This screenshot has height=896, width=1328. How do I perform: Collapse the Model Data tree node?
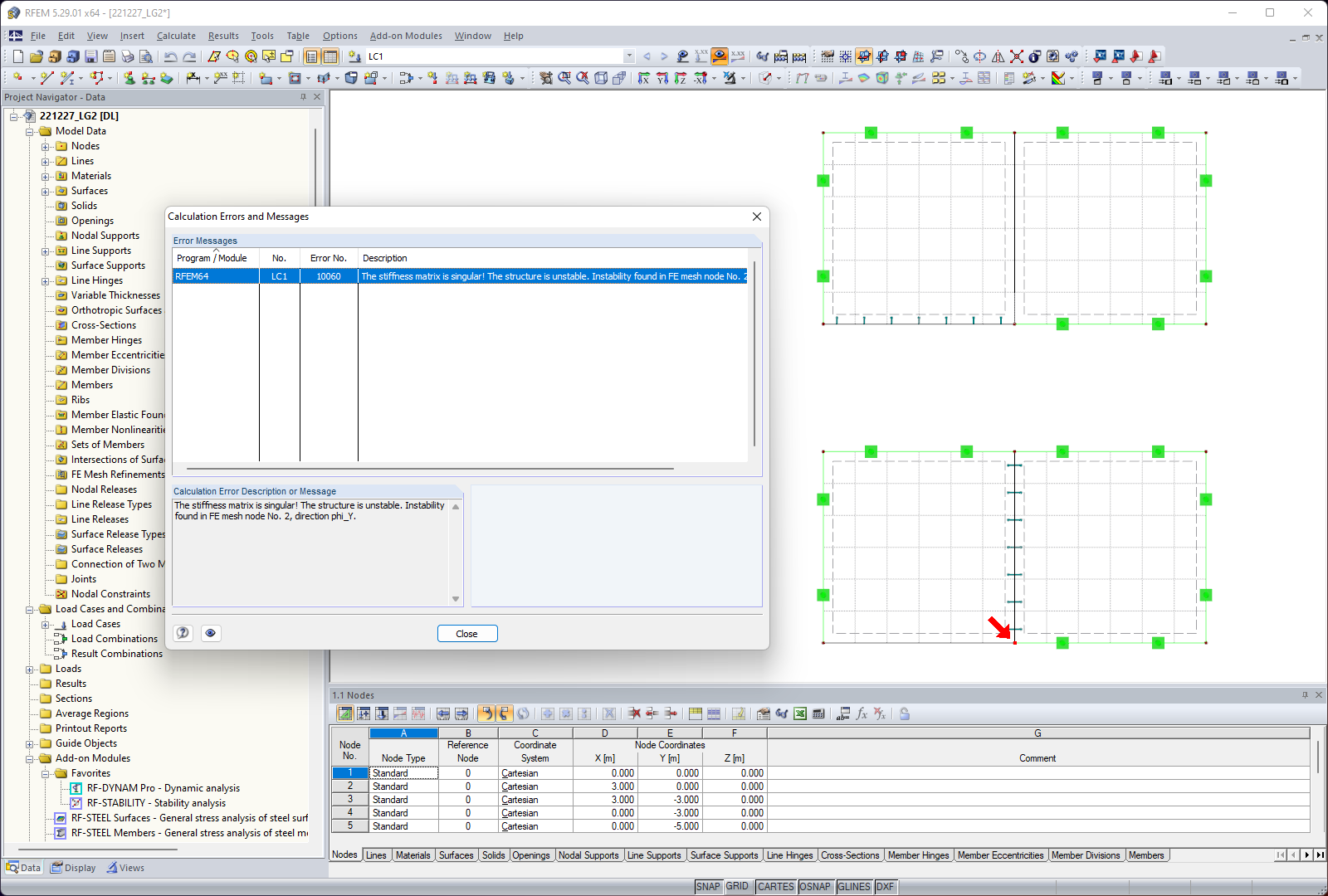point(30,132)
